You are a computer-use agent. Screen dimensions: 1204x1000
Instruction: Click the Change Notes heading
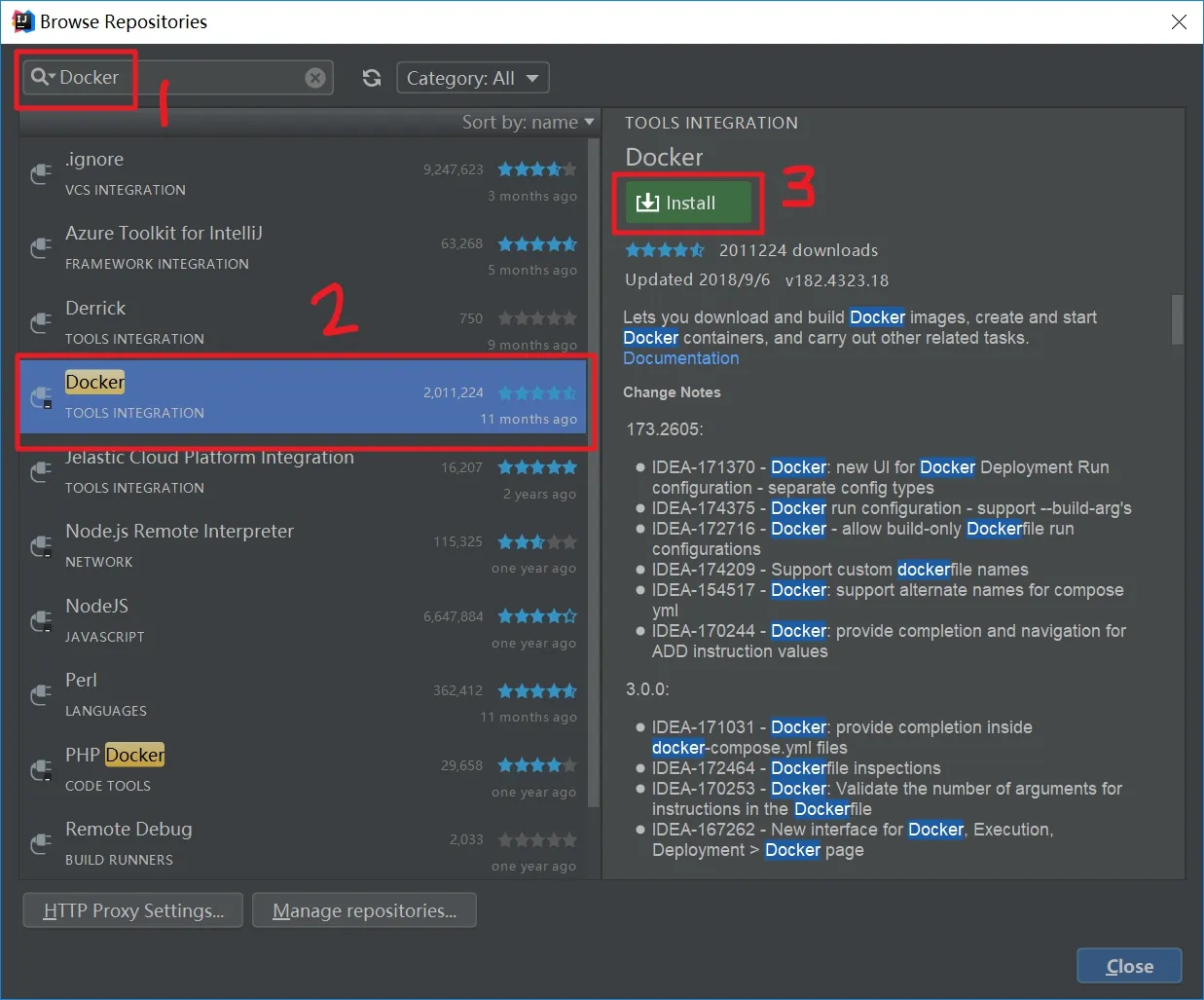[672, 392]
